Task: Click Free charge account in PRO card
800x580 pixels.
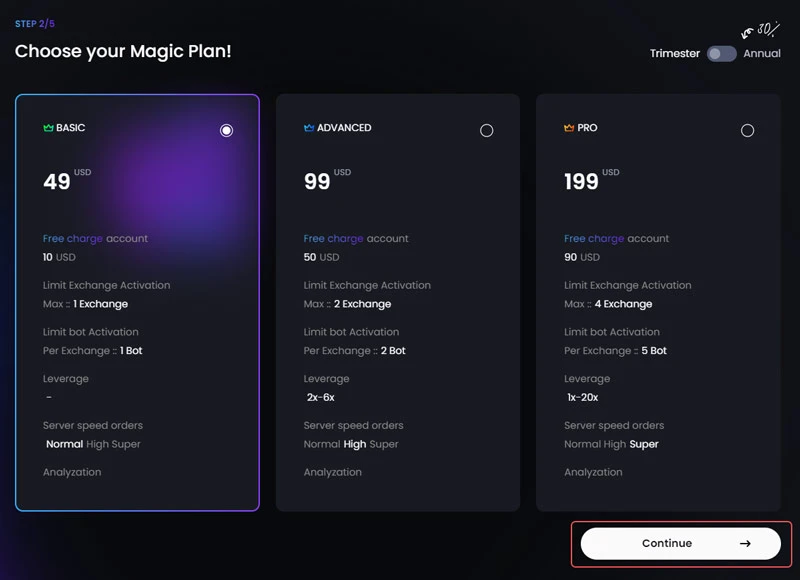Action: (616, 239)
